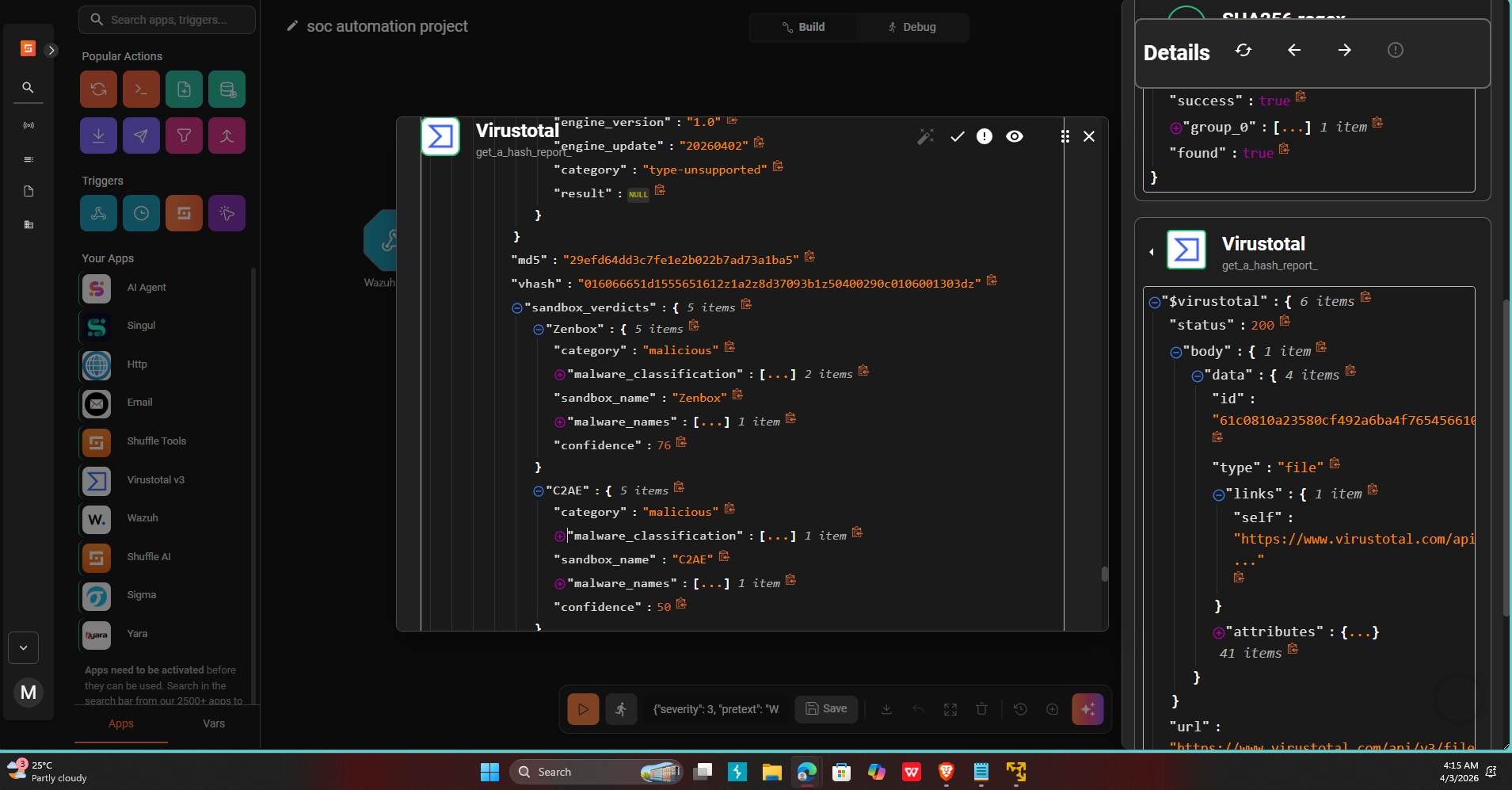Image resolution: width=1512 pixels, height=790 pixels.
Task: Collapse the sandbox_verdicts JSON node
Action: 517,308
